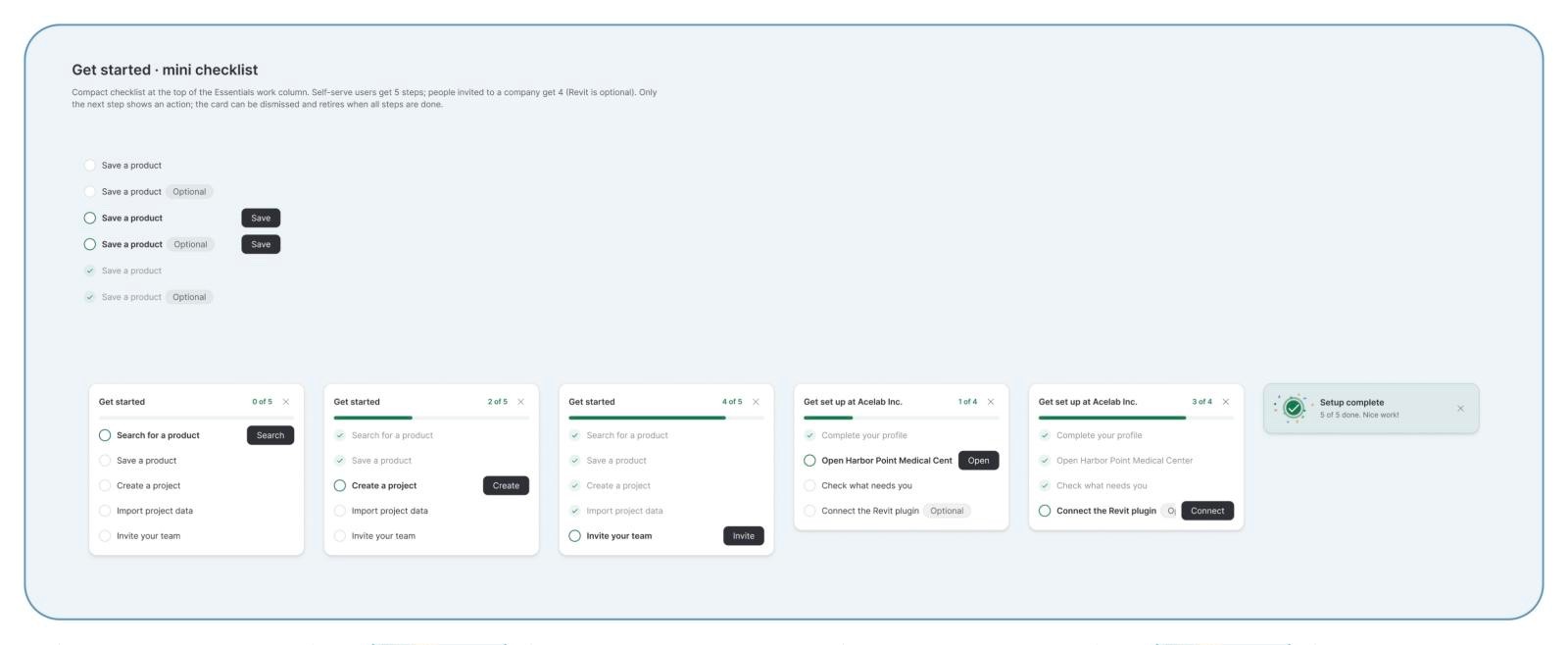Image resolution: width=1568 pixels, height=645 pixels.
Task: Tick the Open Harbor Point Medical Center circle
Action: click(x=809, y=461)
